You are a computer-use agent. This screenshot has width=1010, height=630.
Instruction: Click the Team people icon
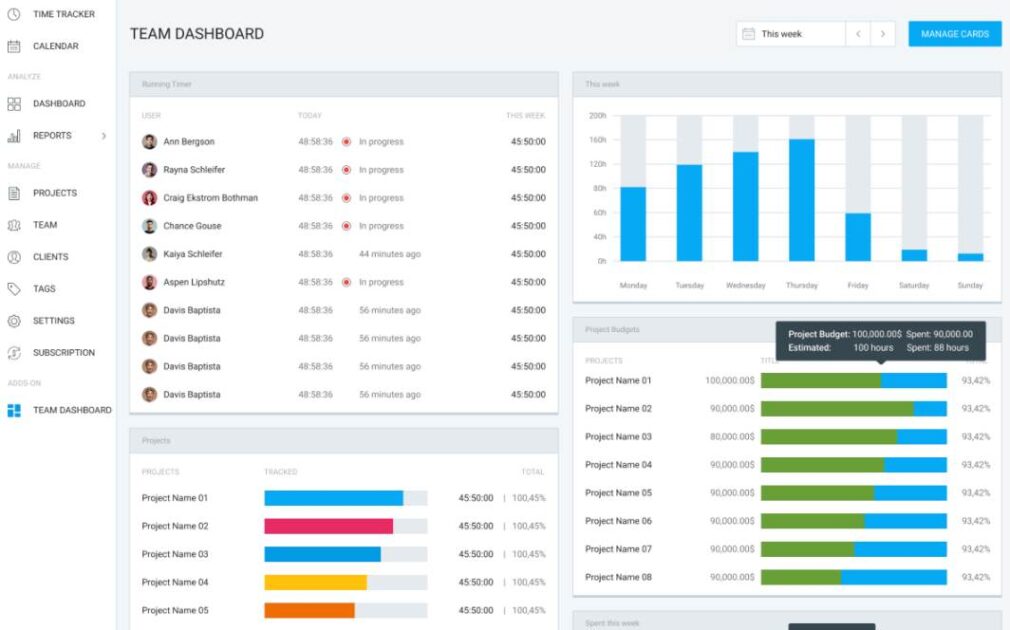pyautogui.click(x=14, y=225)
